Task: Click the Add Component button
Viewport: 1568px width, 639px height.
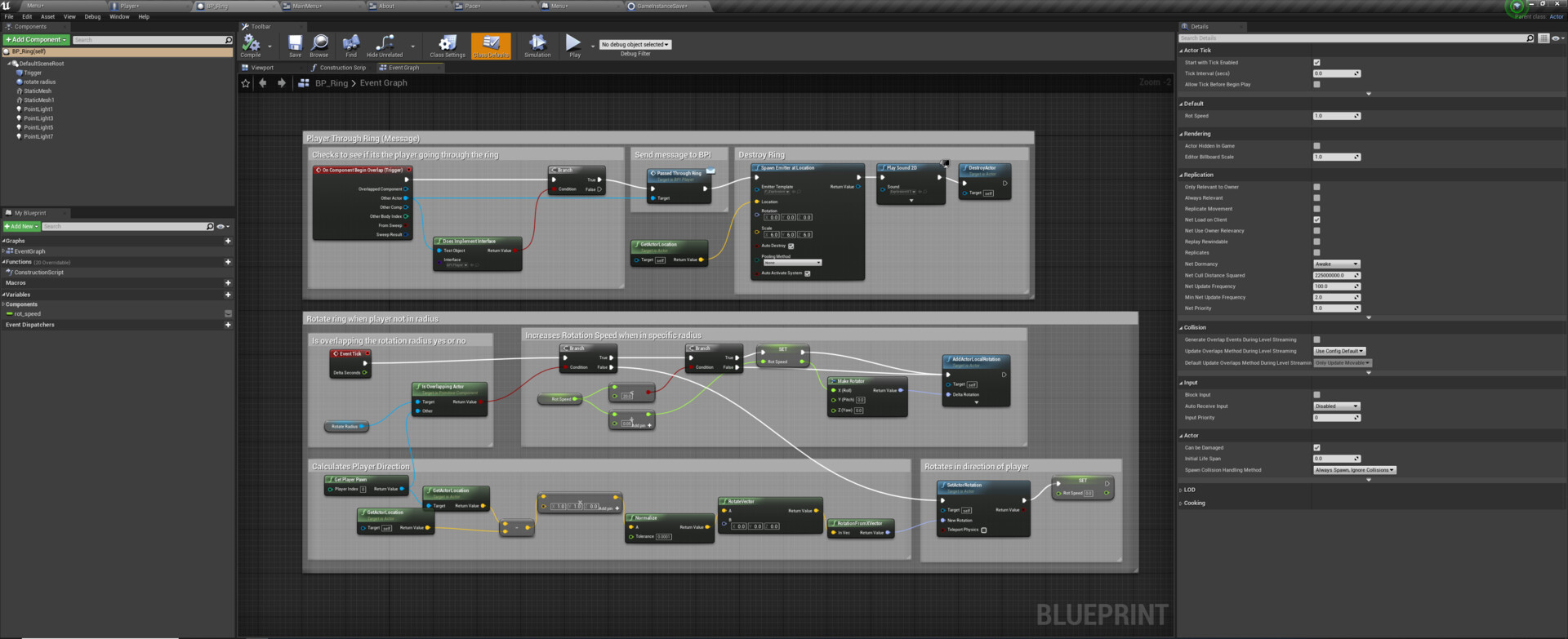Action: tap(36, 40)
